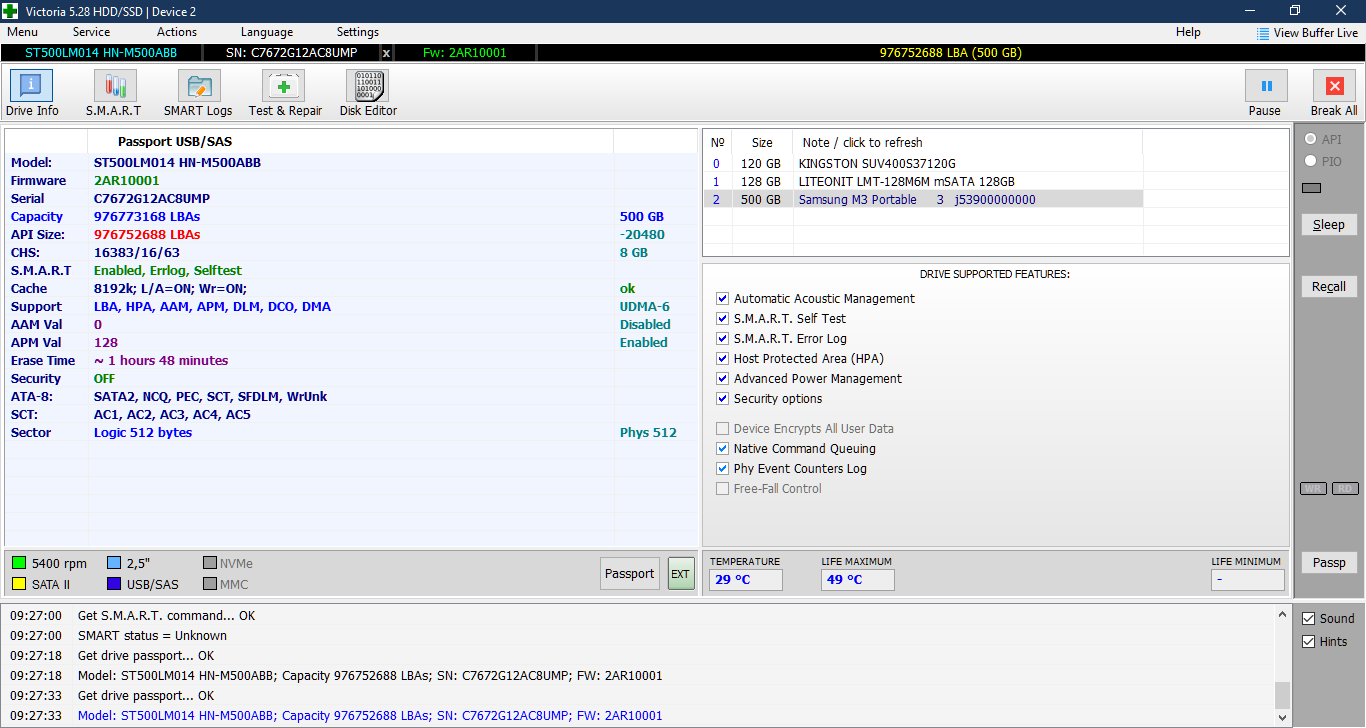Open the Help menu
Viewport: 1366px width, 728px height.
click(1188, 32)
